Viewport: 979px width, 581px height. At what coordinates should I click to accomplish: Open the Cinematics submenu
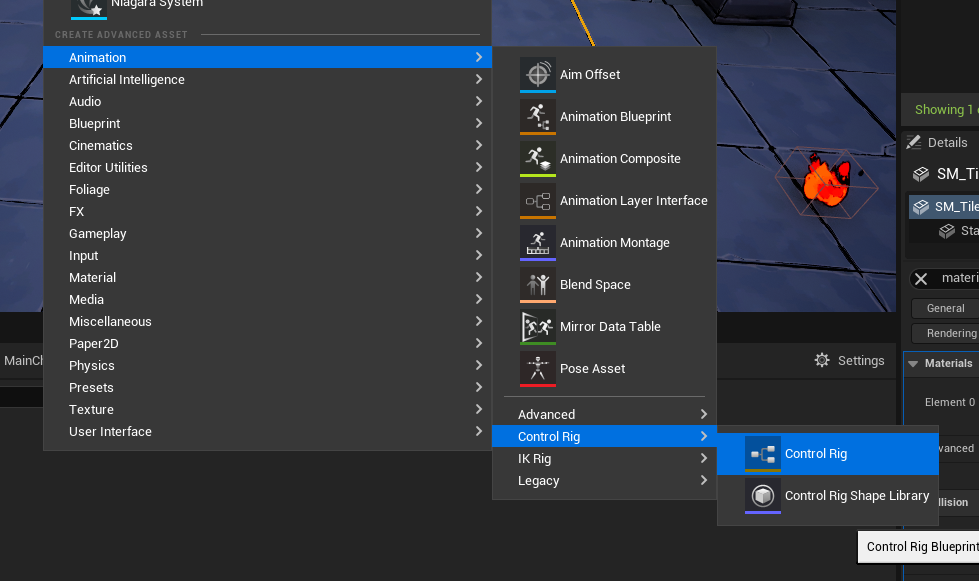coord(267,145)
